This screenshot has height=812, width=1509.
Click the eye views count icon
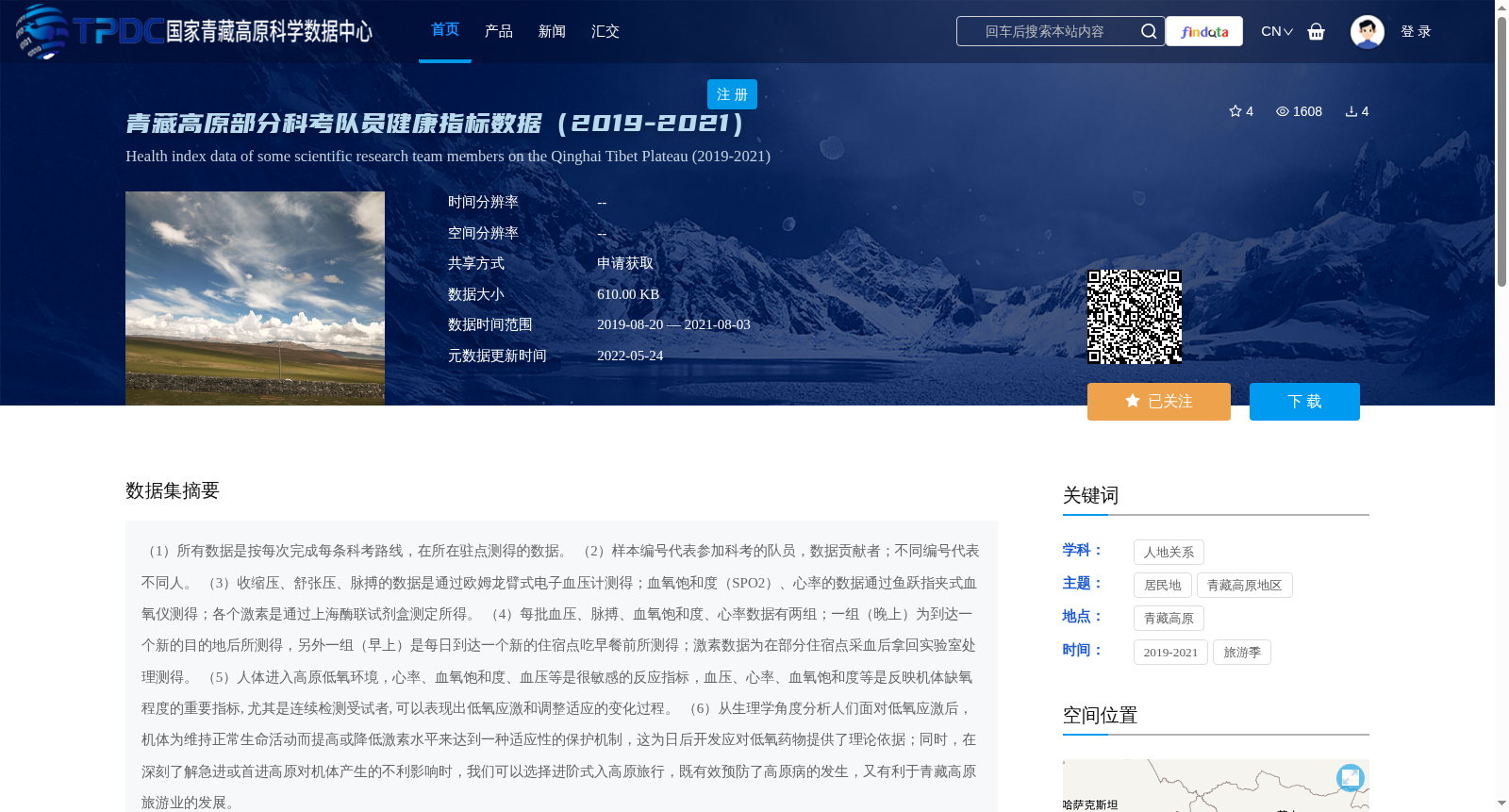(x=1282, y=111)
